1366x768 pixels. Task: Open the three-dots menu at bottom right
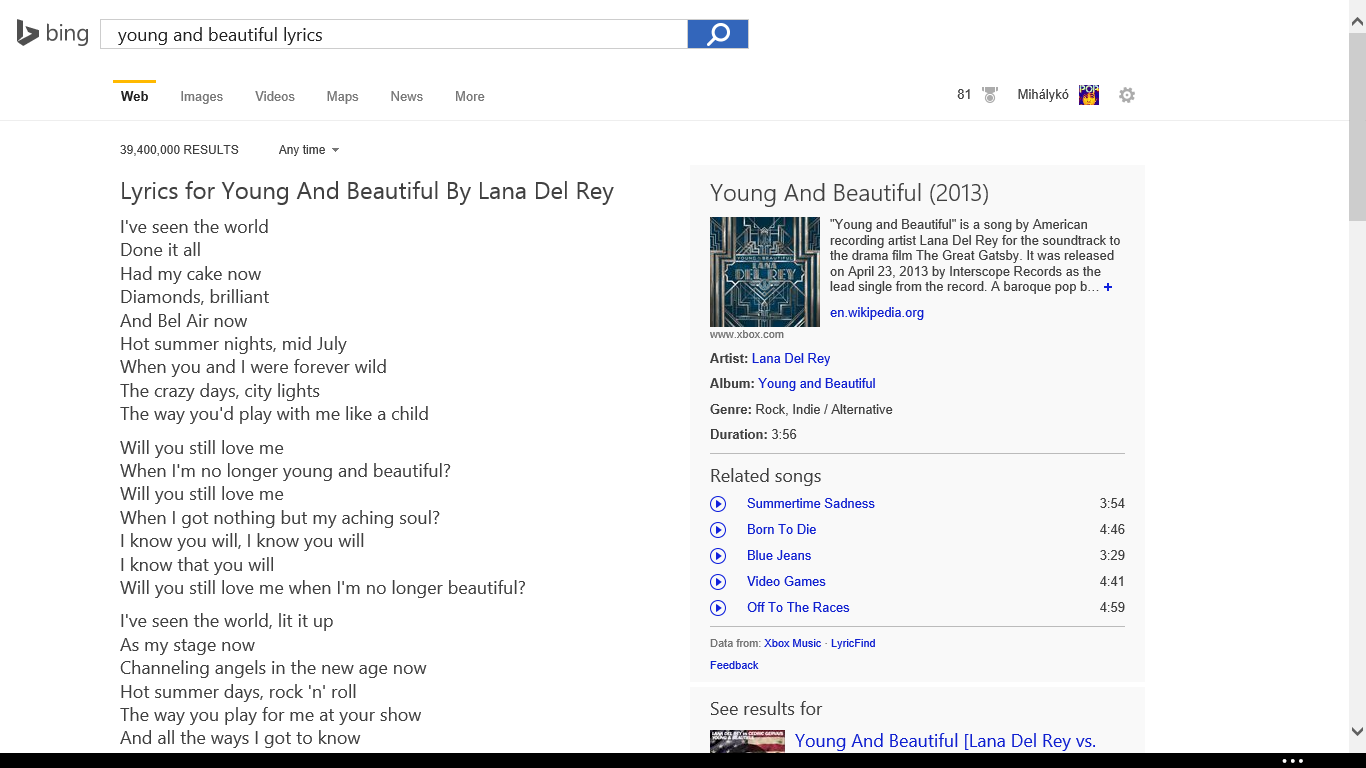(1293, 761)
